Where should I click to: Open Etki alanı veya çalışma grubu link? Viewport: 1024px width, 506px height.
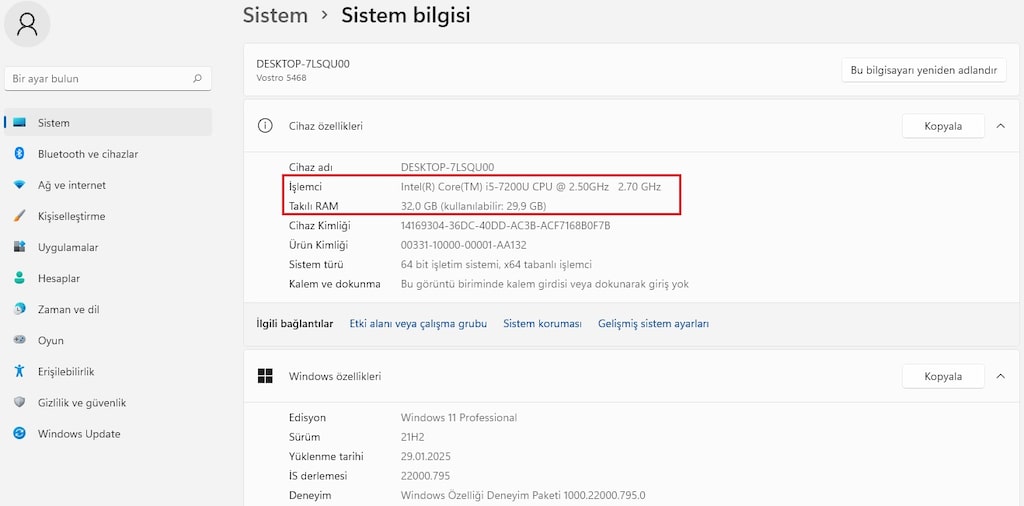coord(418,324)
